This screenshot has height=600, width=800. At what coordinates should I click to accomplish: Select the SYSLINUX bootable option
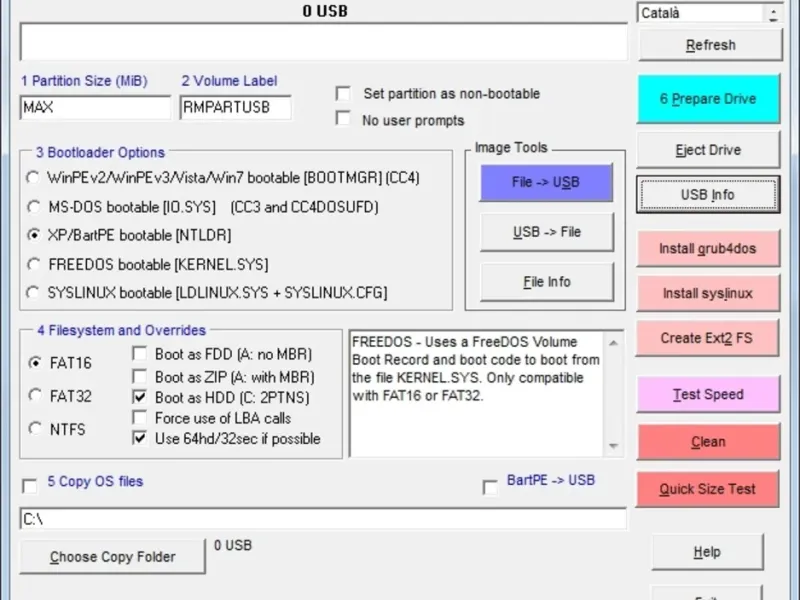(x=33, y=293)
